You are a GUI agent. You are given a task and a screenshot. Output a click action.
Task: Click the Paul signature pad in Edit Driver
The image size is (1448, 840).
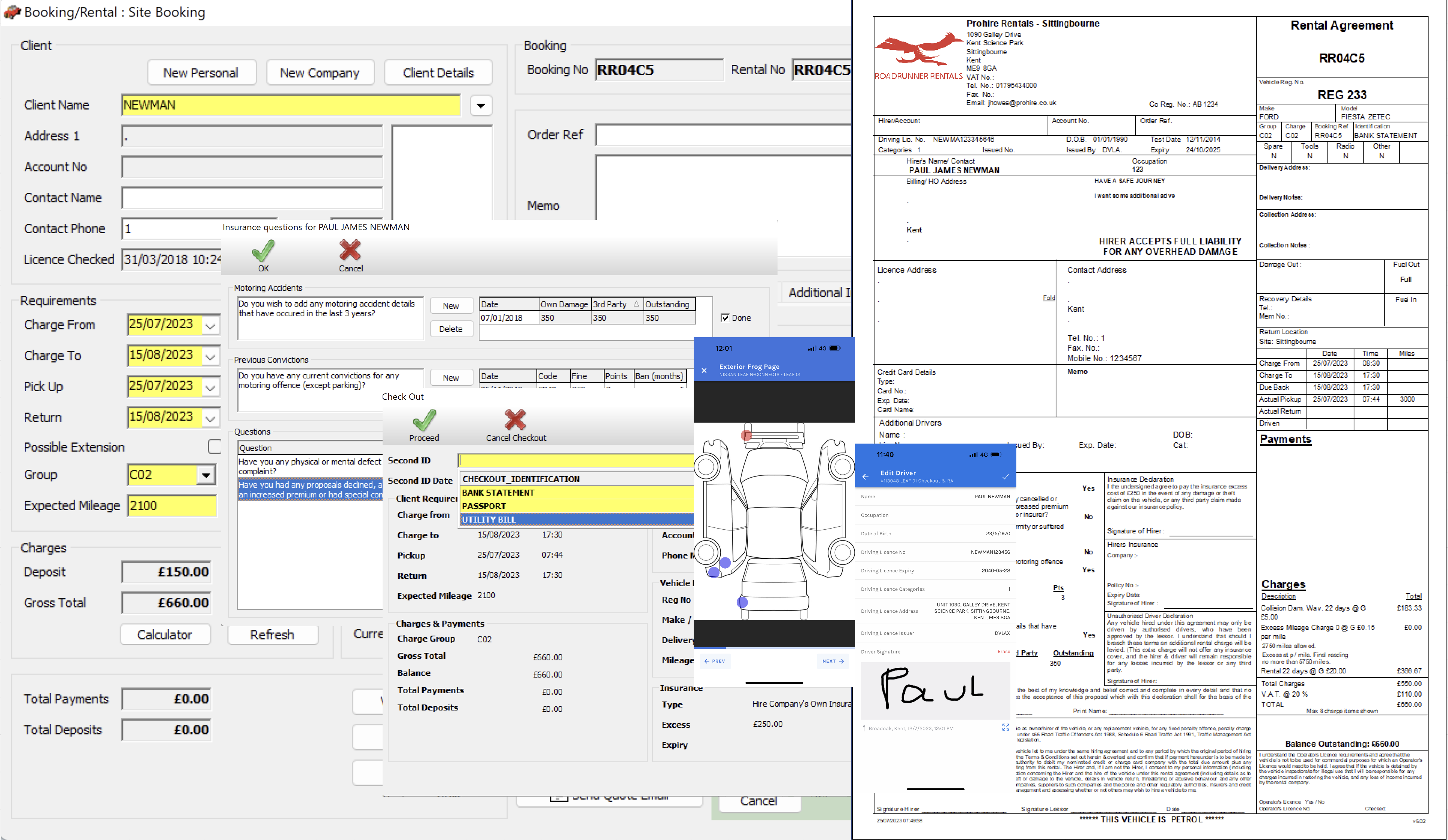(935, 690)
